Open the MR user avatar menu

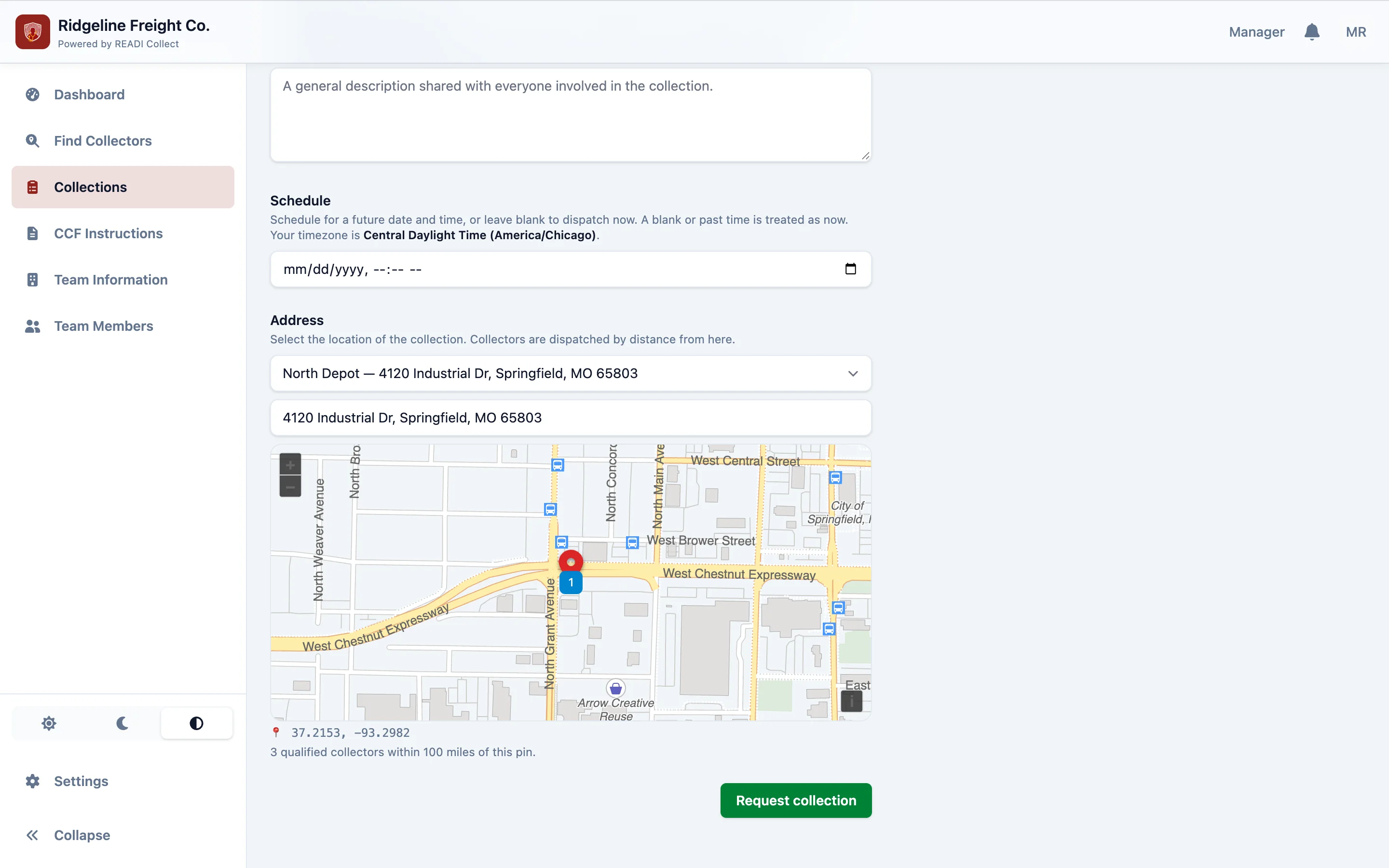click(1356, 32)
